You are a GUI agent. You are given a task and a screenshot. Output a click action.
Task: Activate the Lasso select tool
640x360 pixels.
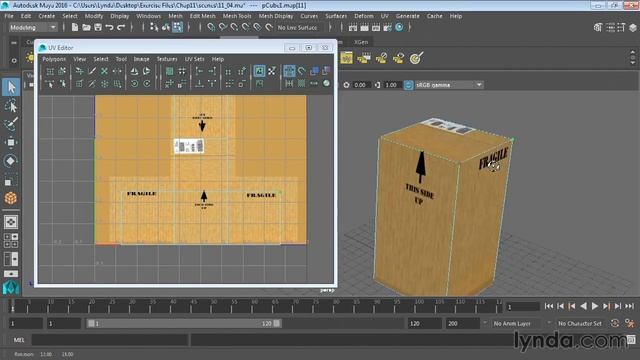(11, 106)
